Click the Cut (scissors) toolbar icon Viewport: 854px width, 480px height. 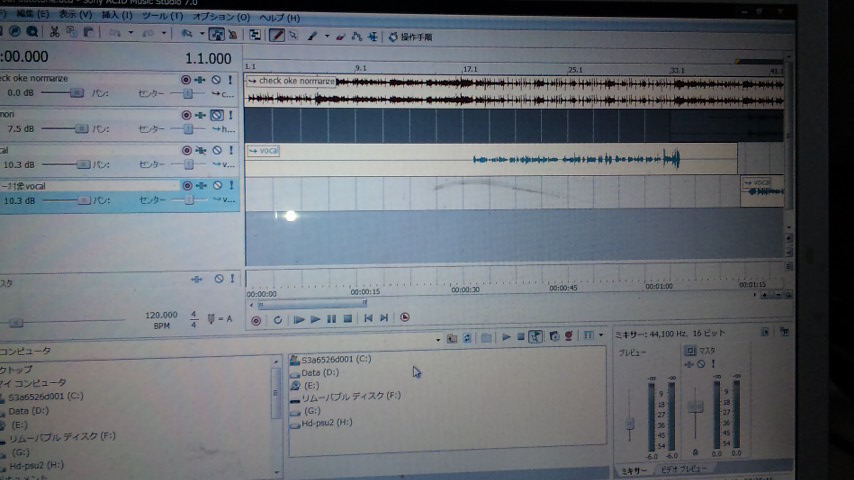pos(54,34)
